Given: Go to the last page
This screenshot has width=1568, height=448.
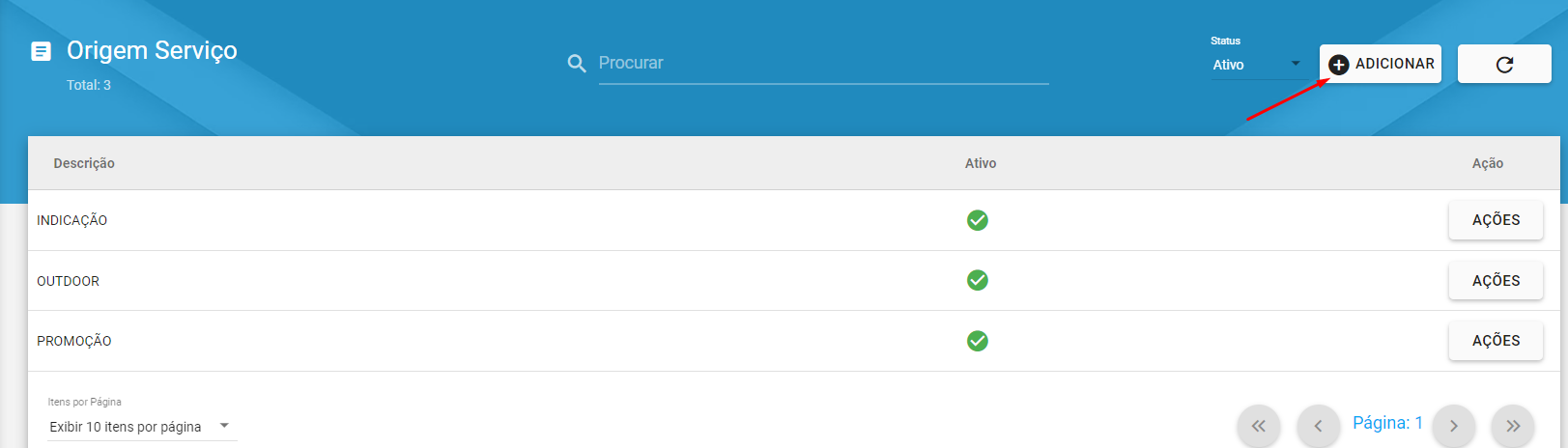Looking at the screenshot, I should [x=1513, y=426].
